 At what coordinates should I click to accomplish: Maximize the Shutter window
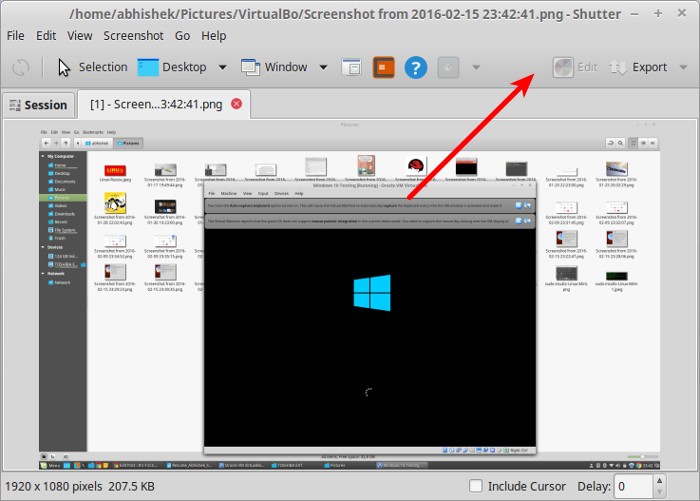click(658, 14)
